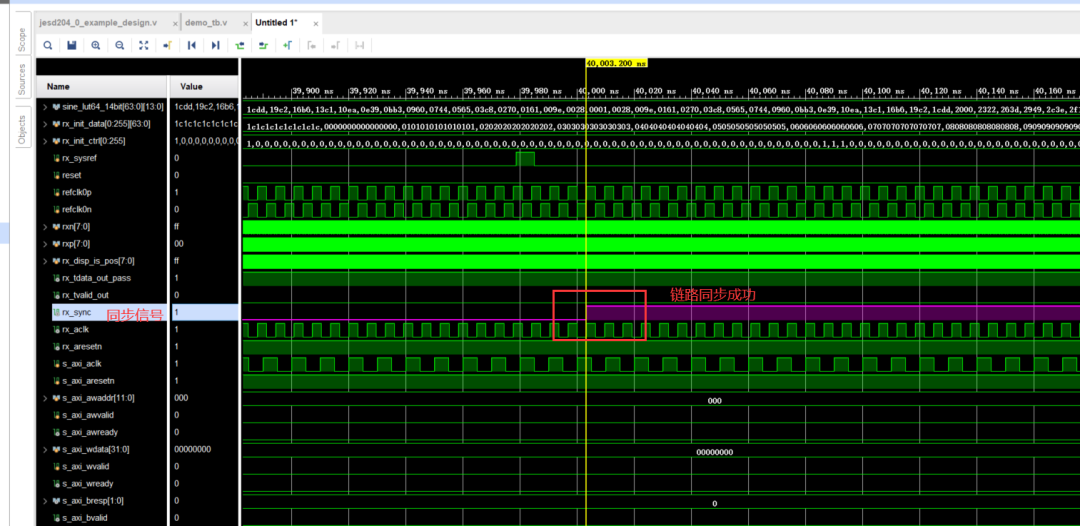Click signal icon beside rx_aclk
1080x526 pixels.
click(56, 329)
